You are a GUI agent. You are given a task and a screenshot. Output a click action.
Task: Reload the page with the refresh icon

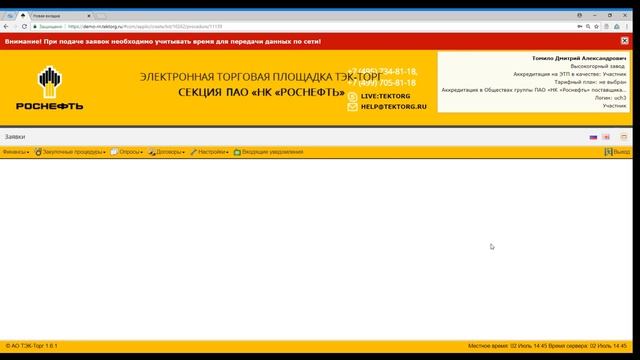(x=24, y=27)
